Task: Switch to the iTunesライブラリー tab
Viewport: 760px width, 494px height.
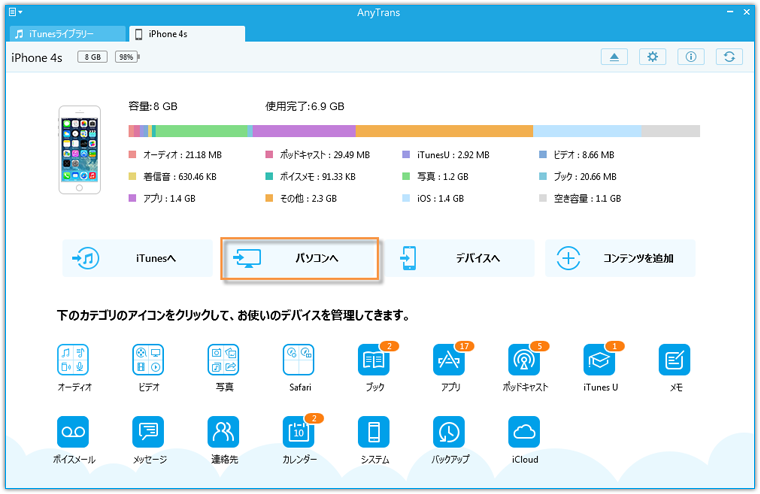Action: pos(67,34)
